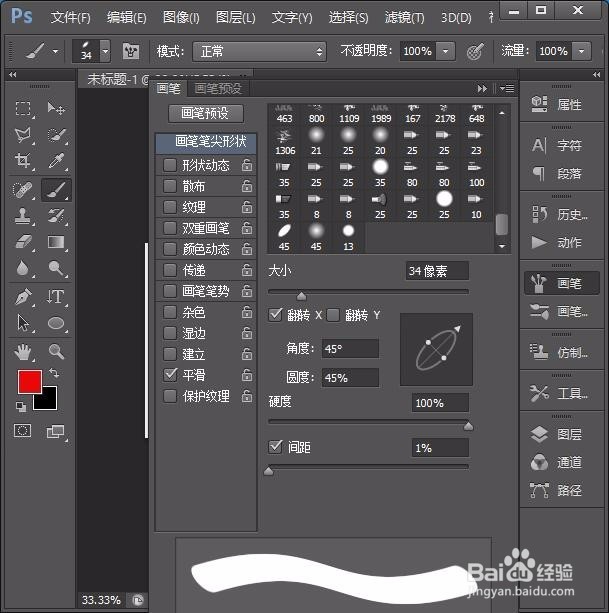Click the red foreground color swatch

(30, 382)
